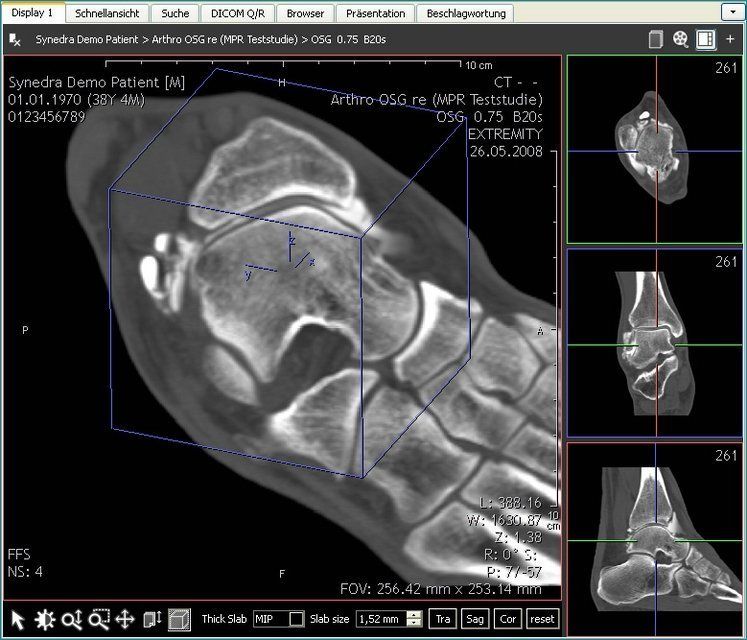
Task: Select the pan move tool
Action: click(125, 619)
